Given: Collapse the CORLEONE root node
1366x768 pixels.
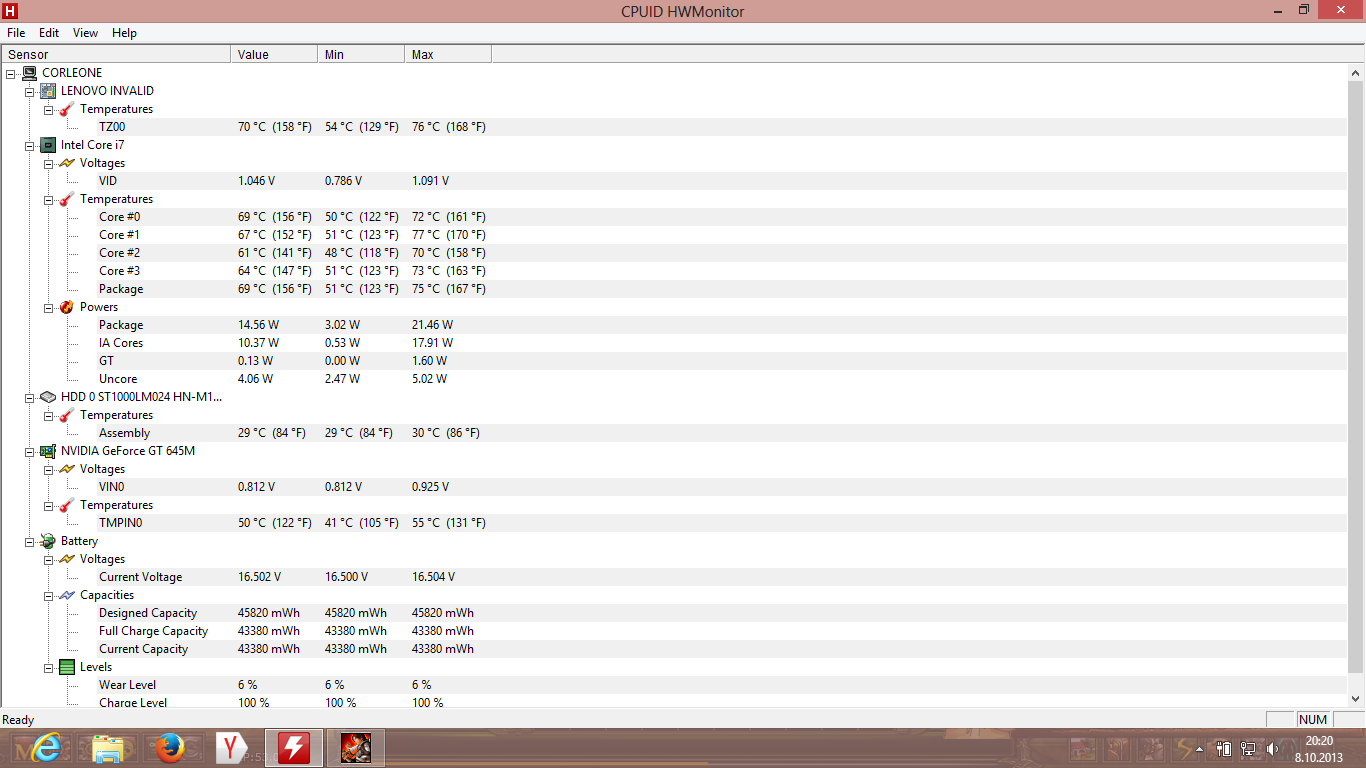Looking at the screenshot, I should 11,73.
